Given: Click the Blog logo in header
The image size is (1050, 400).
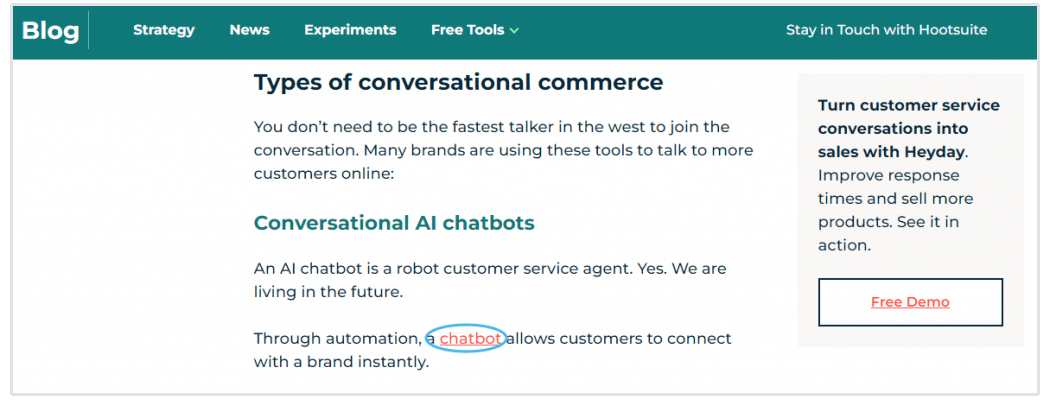Looking at the screenshot, I should click(x=50, y=31).
